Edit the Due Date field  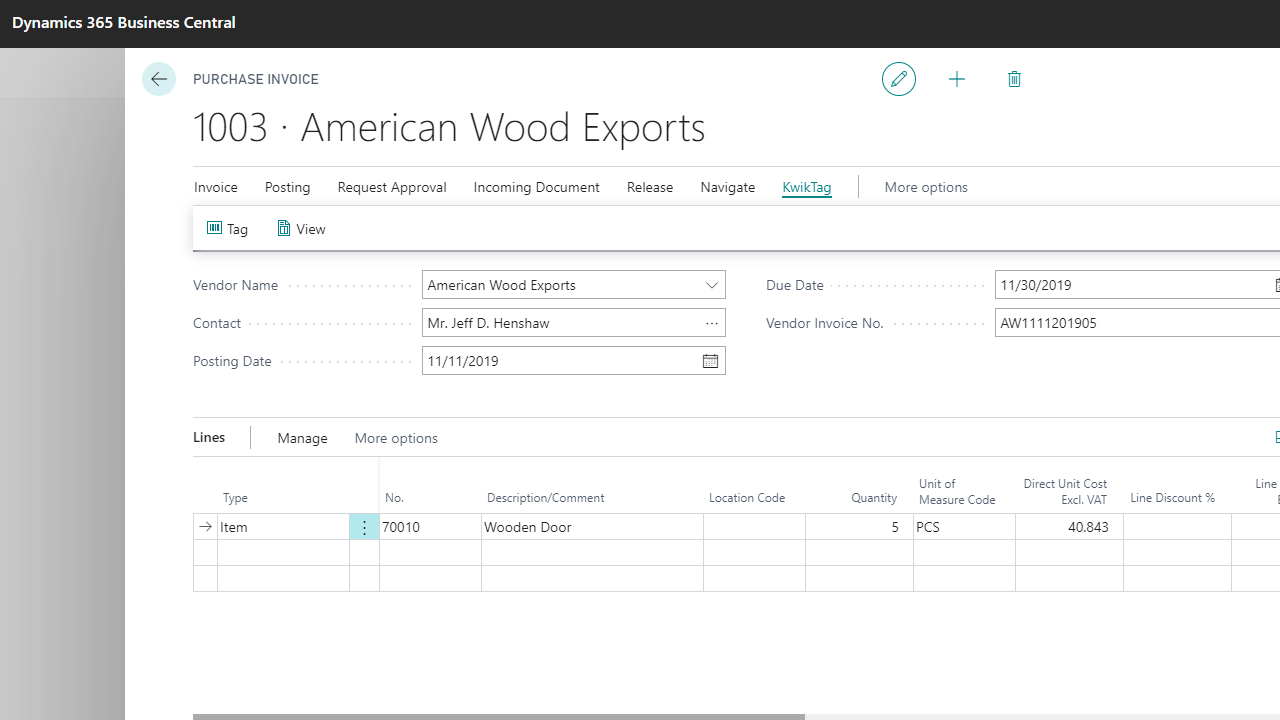coord(1137,285)
